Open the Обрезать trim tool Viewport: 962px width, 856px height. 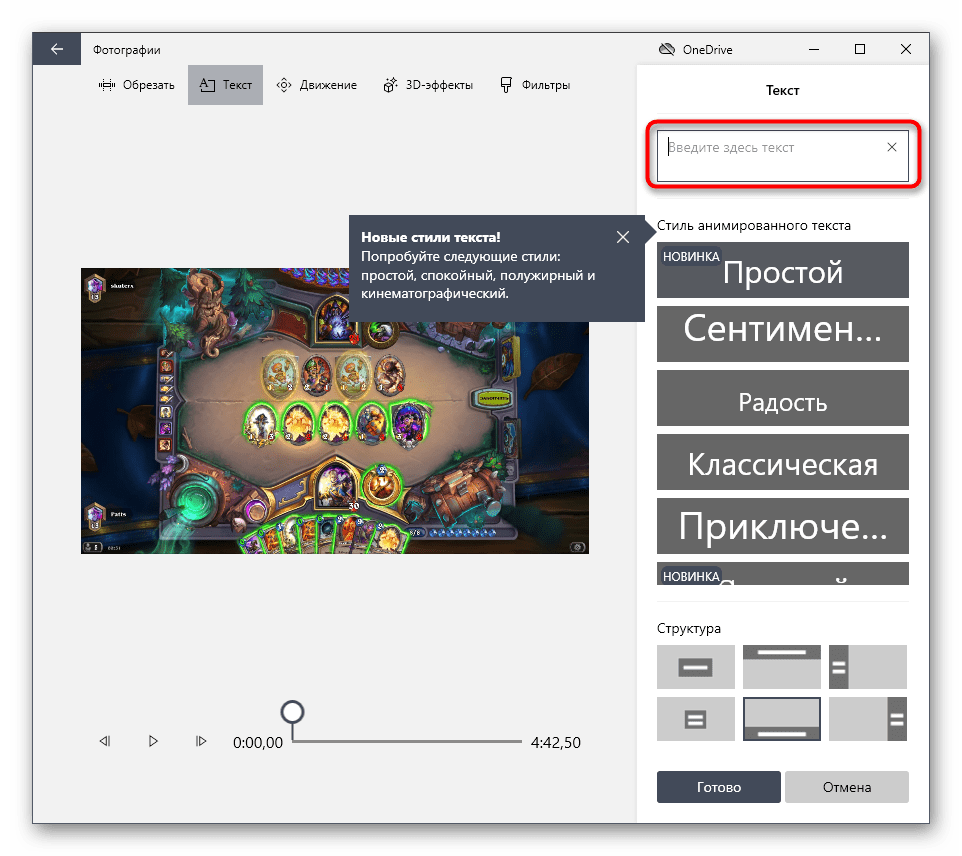pos(137,85)
